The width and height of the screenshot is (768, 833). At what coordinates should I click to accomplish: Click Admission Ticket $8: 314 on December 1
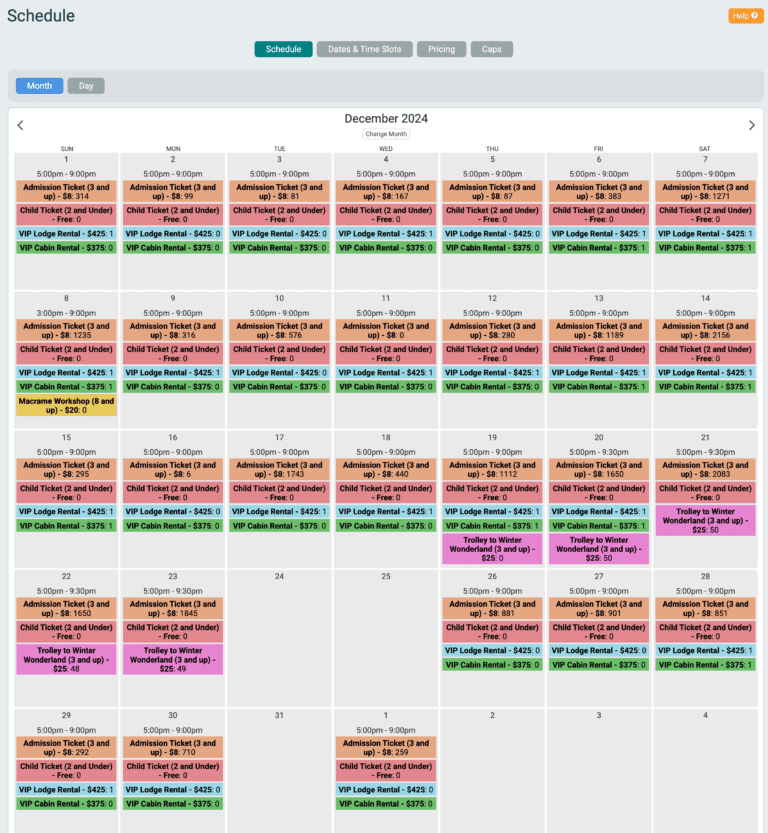[66, 192]
